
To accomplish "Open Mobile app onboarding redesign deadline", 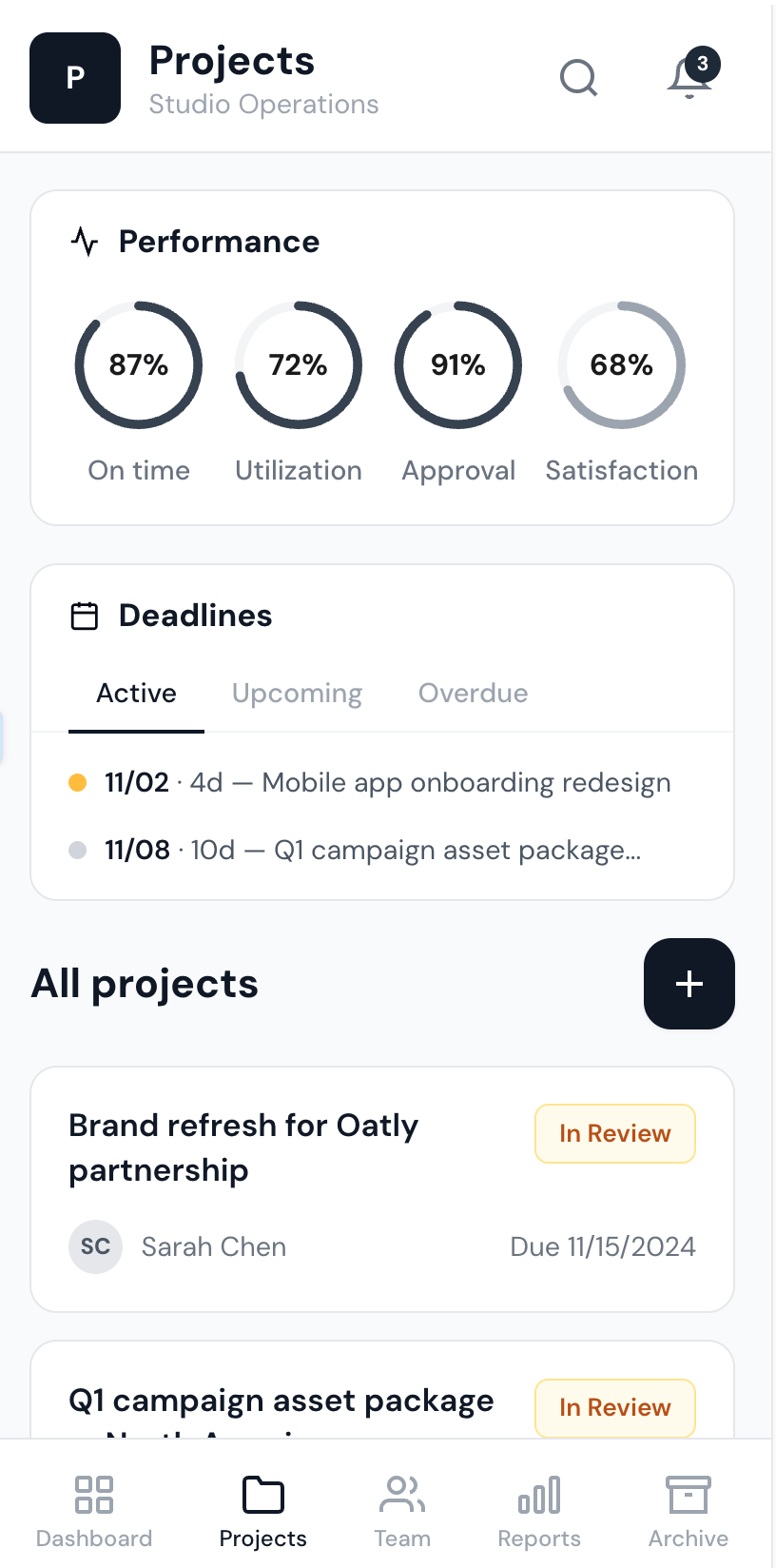I will pos(466,783).
